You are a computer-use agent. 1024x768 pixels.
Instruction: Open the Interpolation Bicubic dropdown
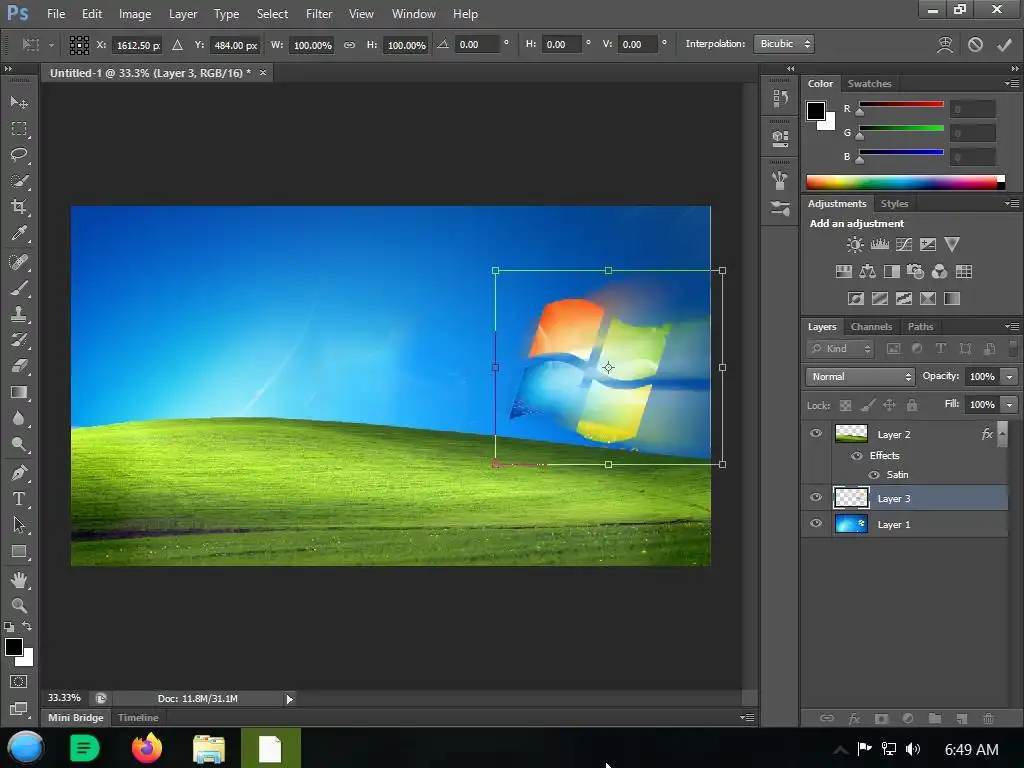pos(784,44)
